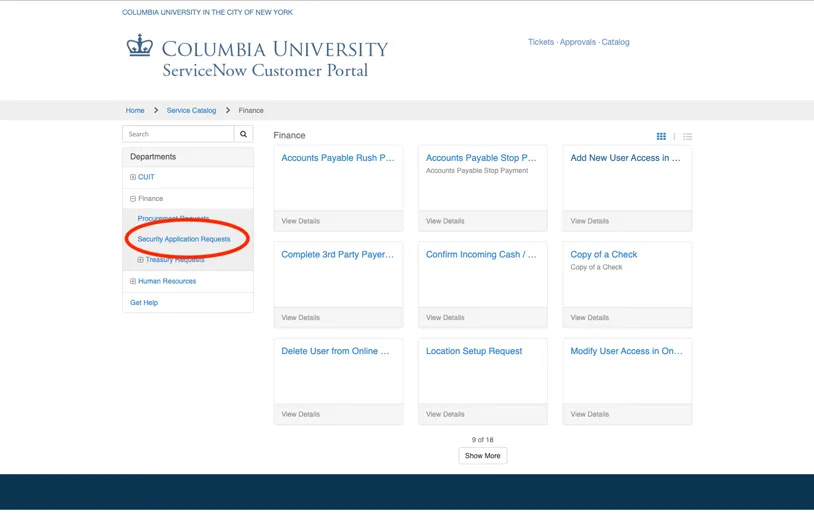Go to Home breadcrumb

click(x=135, y=111)
